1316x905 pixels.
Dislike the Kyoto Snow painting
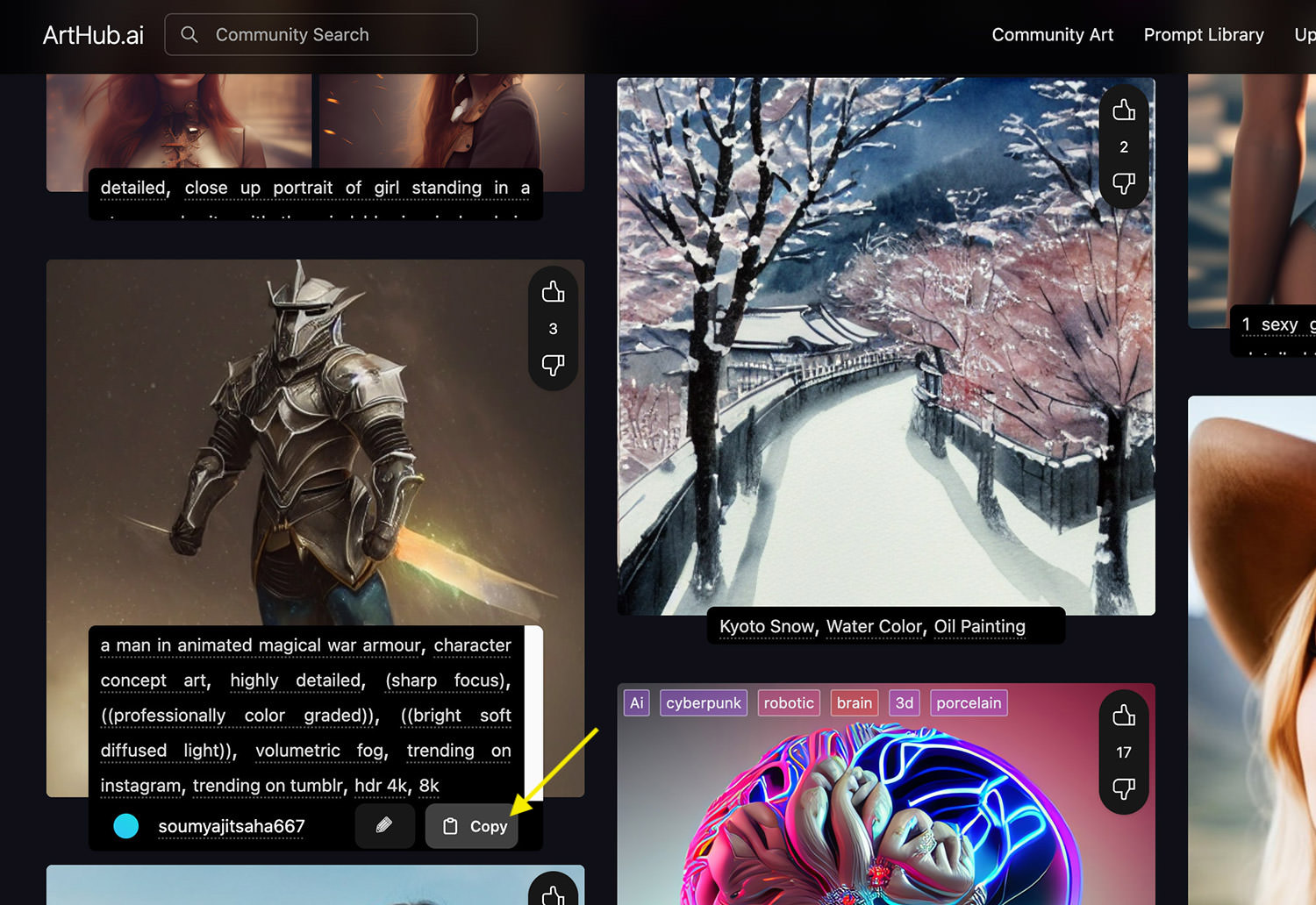click(1124, 183)
